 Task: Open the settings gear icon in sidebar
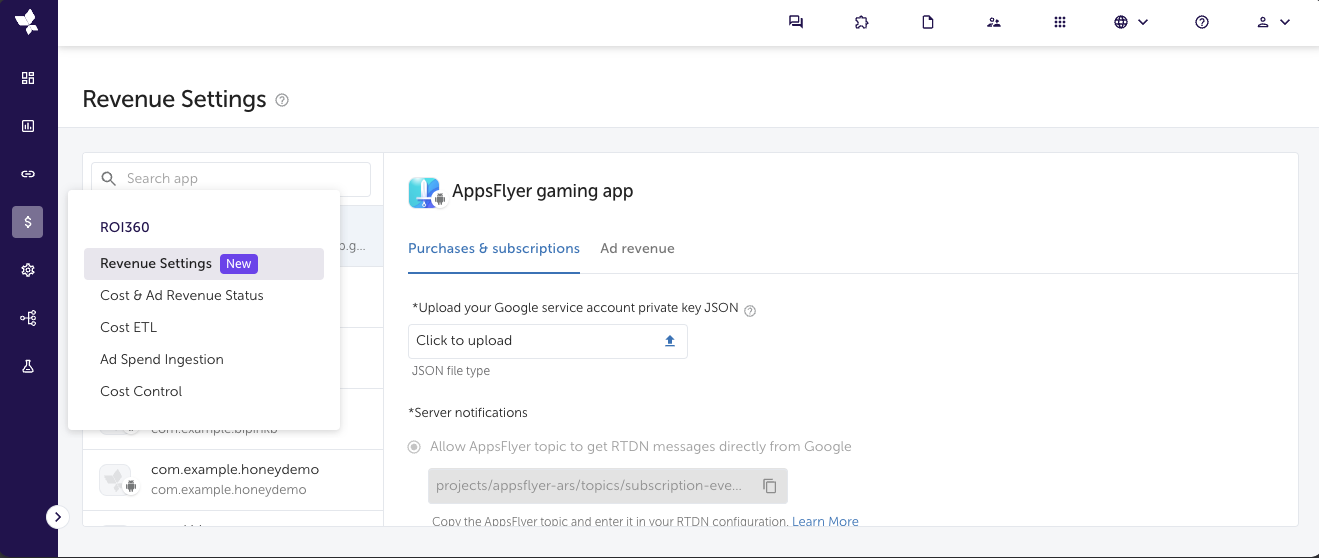click(x=28, y=270)
